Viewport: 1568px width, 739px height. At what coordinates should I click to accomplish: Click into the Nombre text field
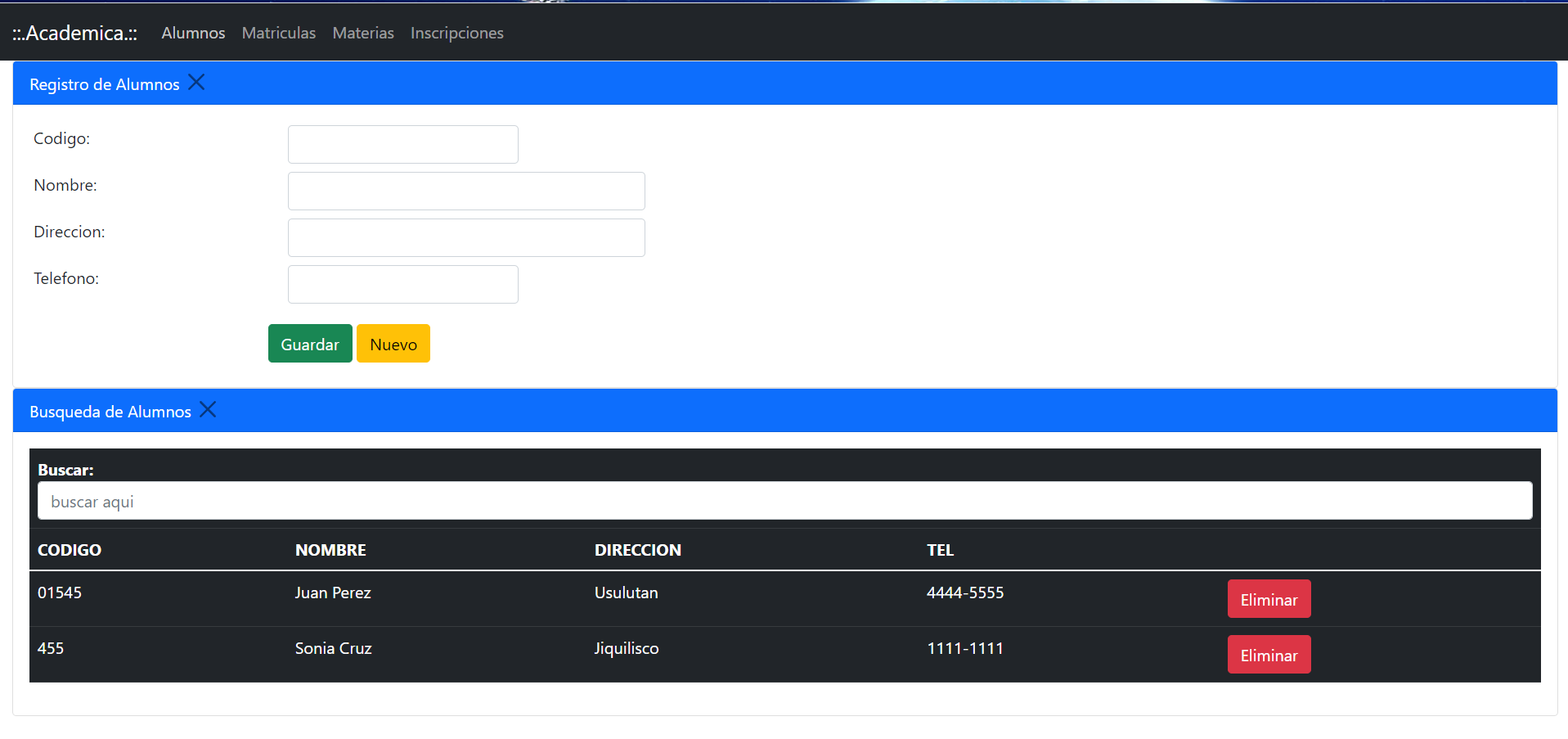pos(465,192)
